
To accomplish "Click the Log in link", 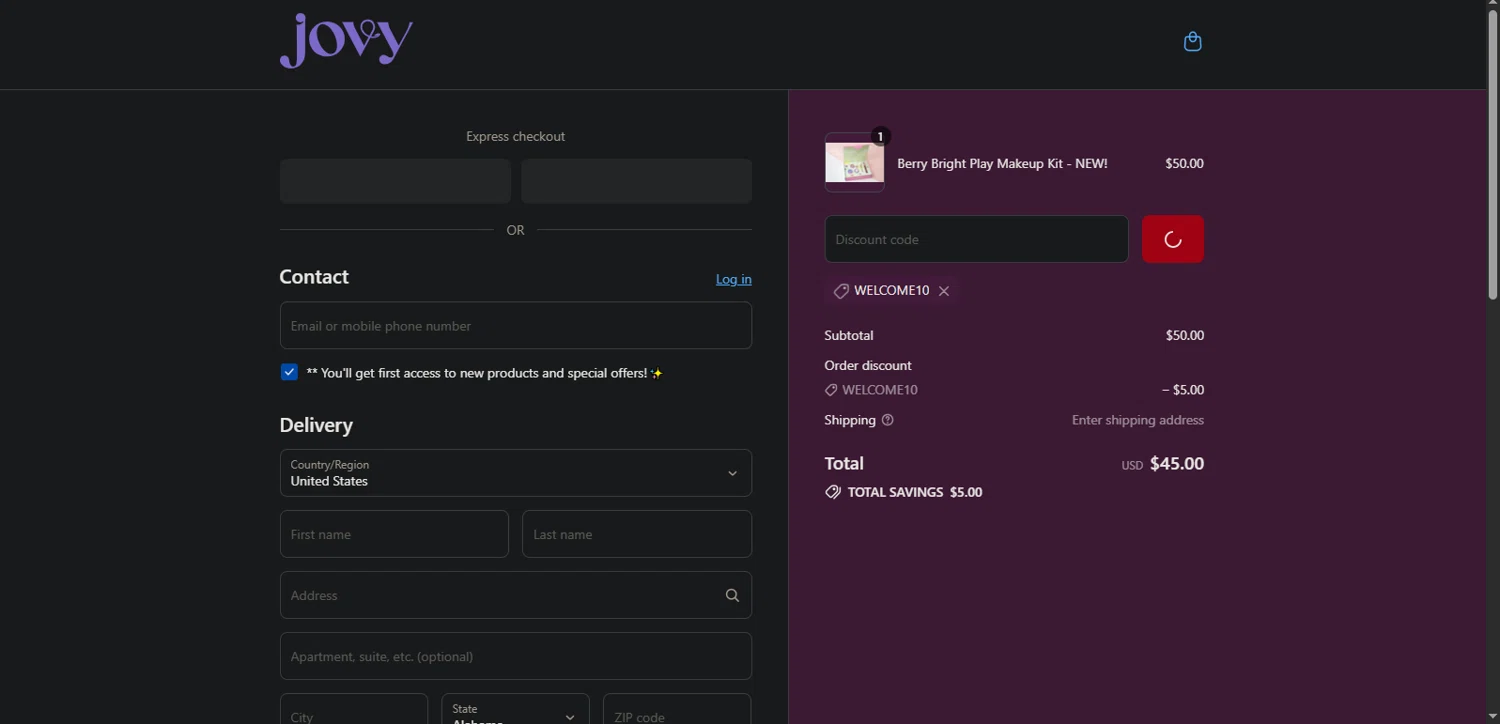I will (x=734, y=279).
